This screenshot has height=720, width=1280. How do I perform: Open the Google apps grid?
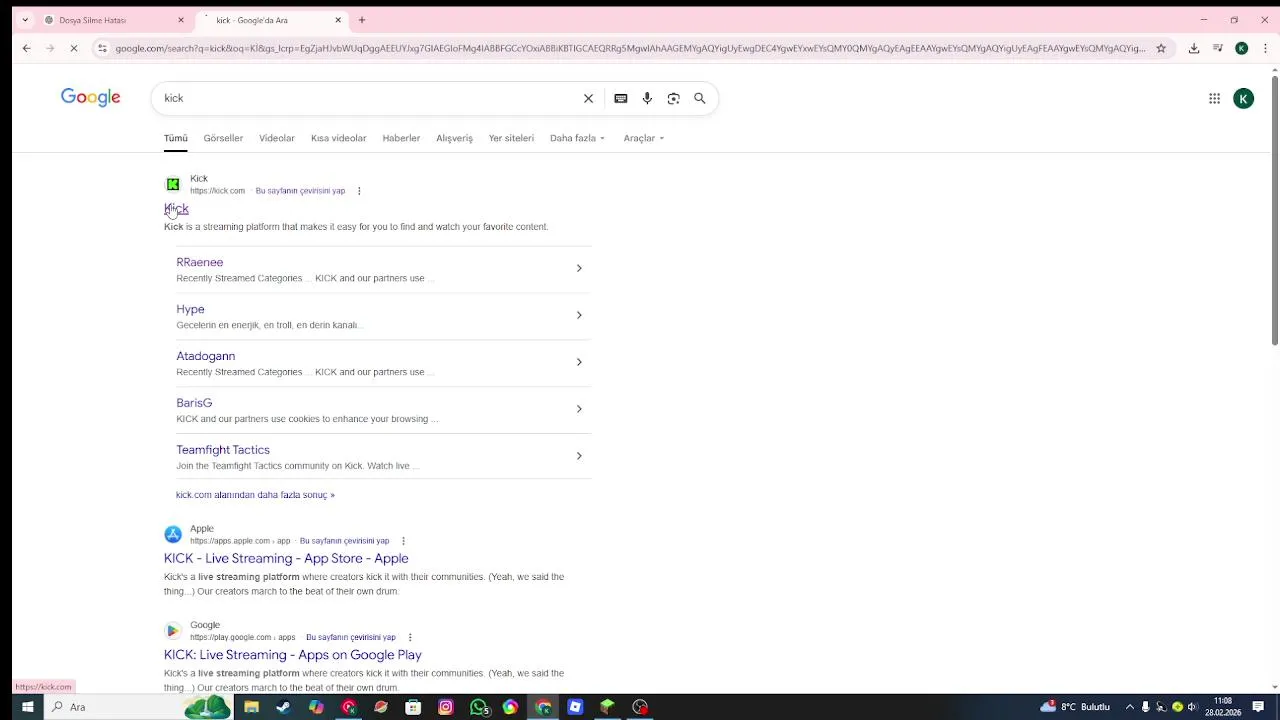pos(1214,98)
